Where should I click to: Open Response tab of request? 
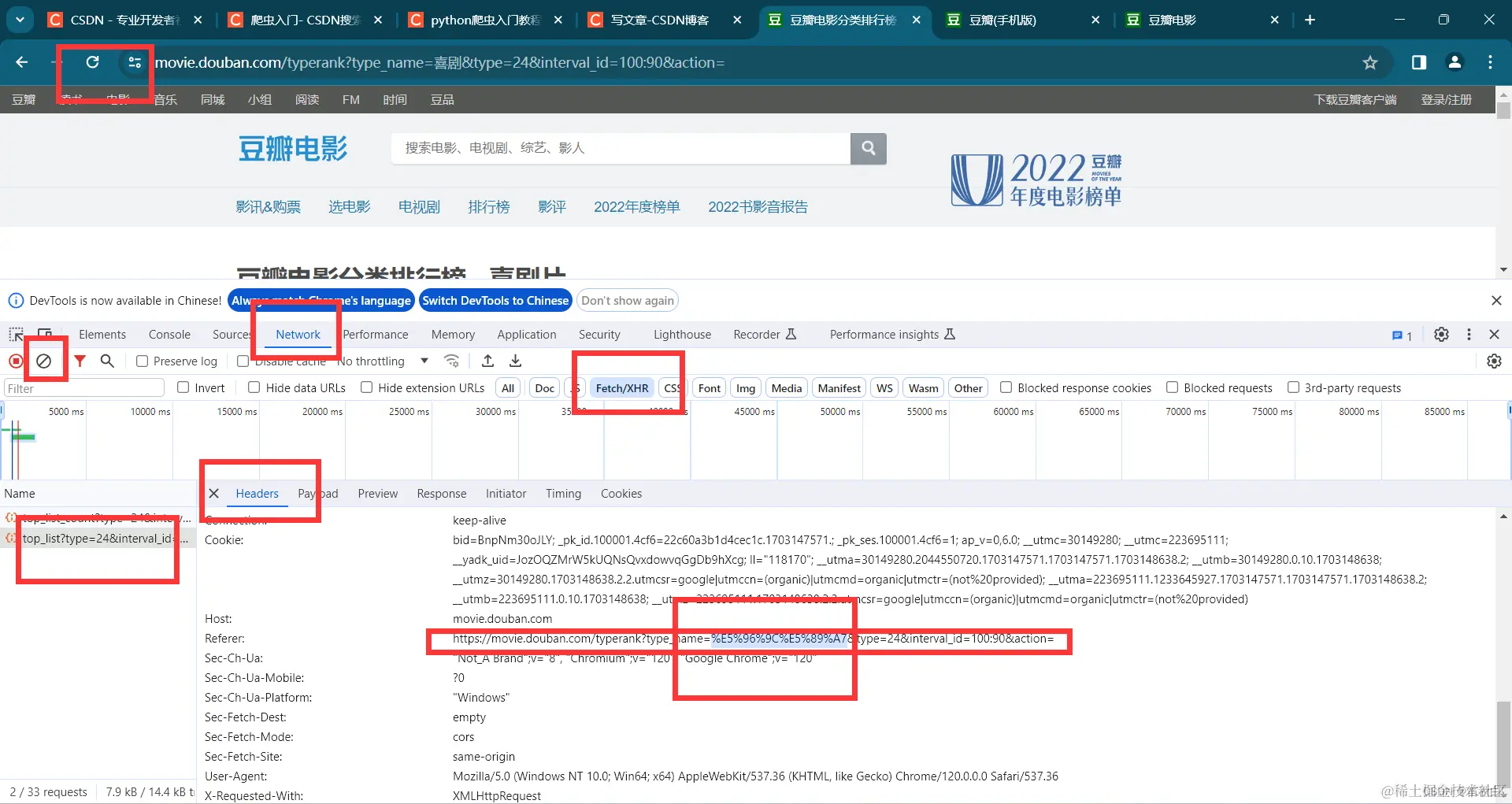pos(442,493)
